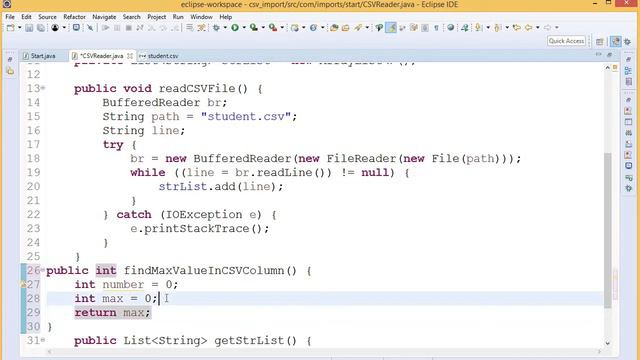Open the terminal/console toolbar icon
This screenshot has width=640, height=360.
(x=76, y=27)
